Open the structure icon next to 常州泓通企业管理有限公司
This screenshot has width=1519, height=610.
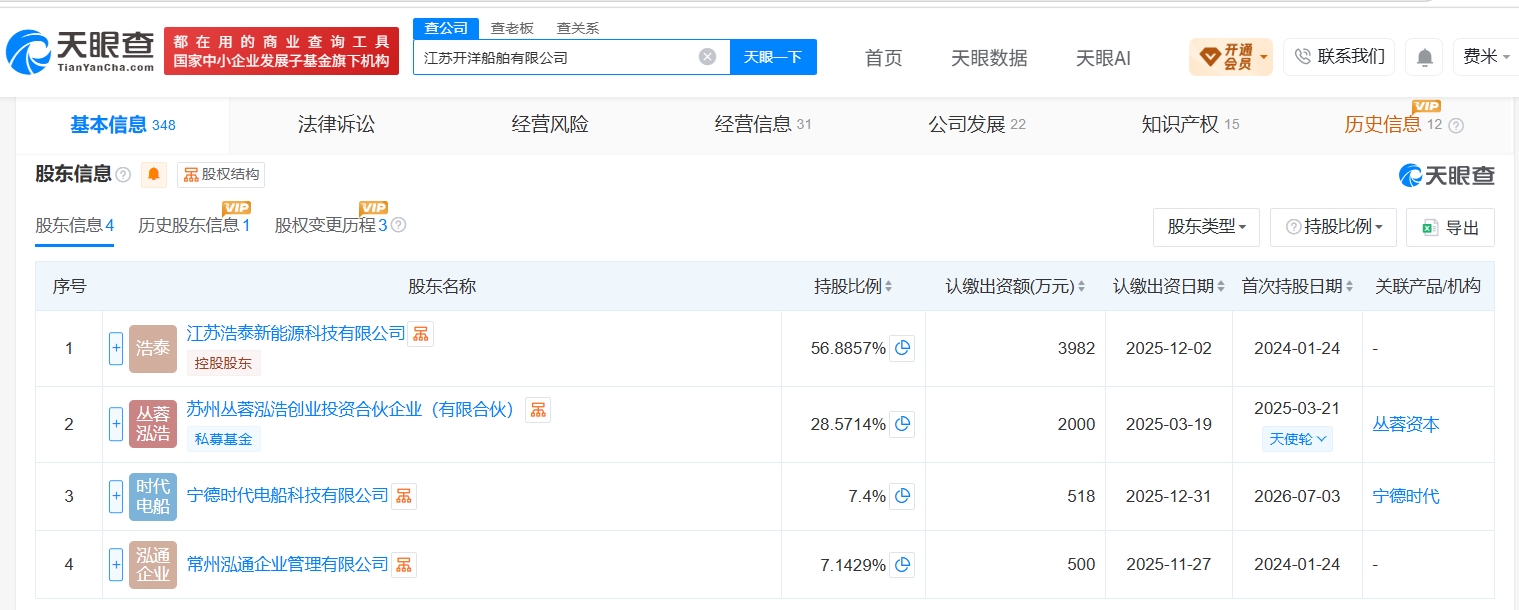(x=403, y=564)
